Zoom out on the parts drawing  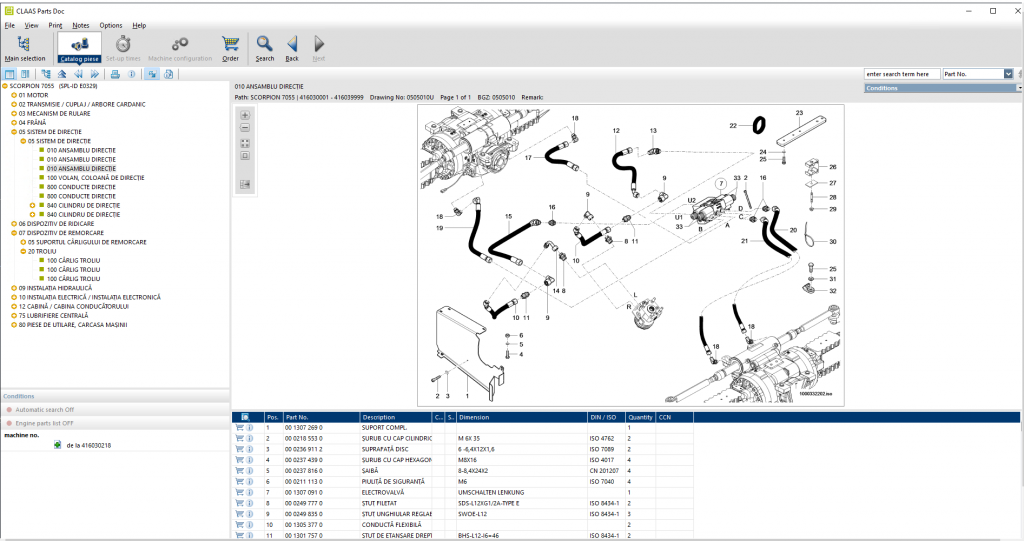click(x=245, y=128)
